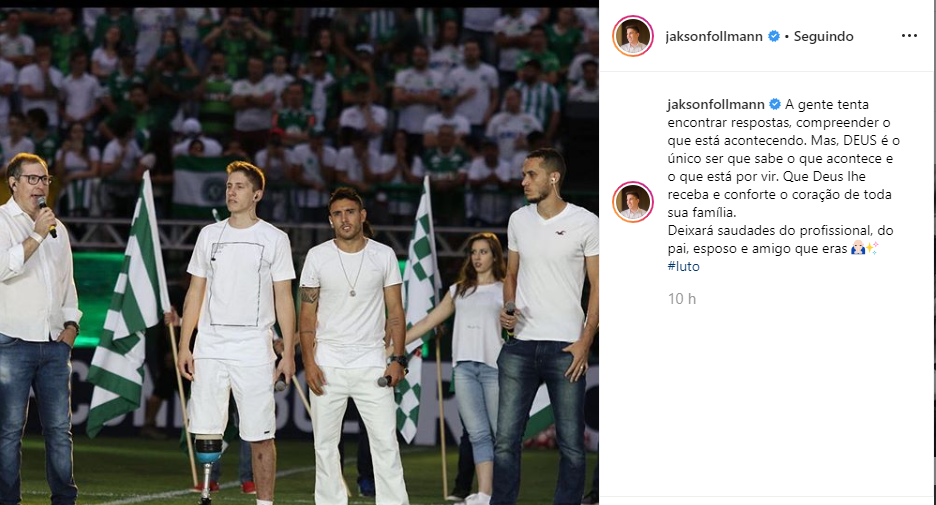Open the #luto hashtag
Image resolution: width=936 pixels, height=505 pixels.
683,266
